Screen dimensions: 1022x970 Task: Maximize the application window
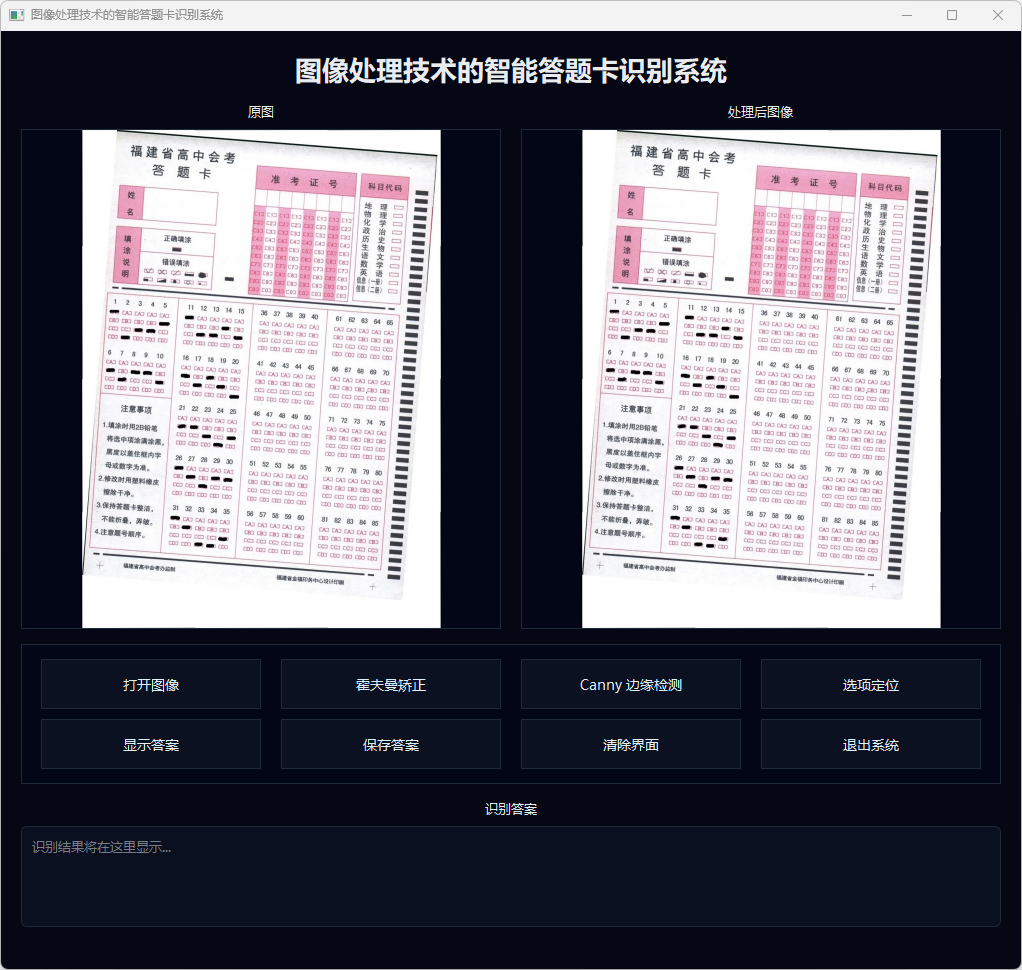[x=952, y=15]
